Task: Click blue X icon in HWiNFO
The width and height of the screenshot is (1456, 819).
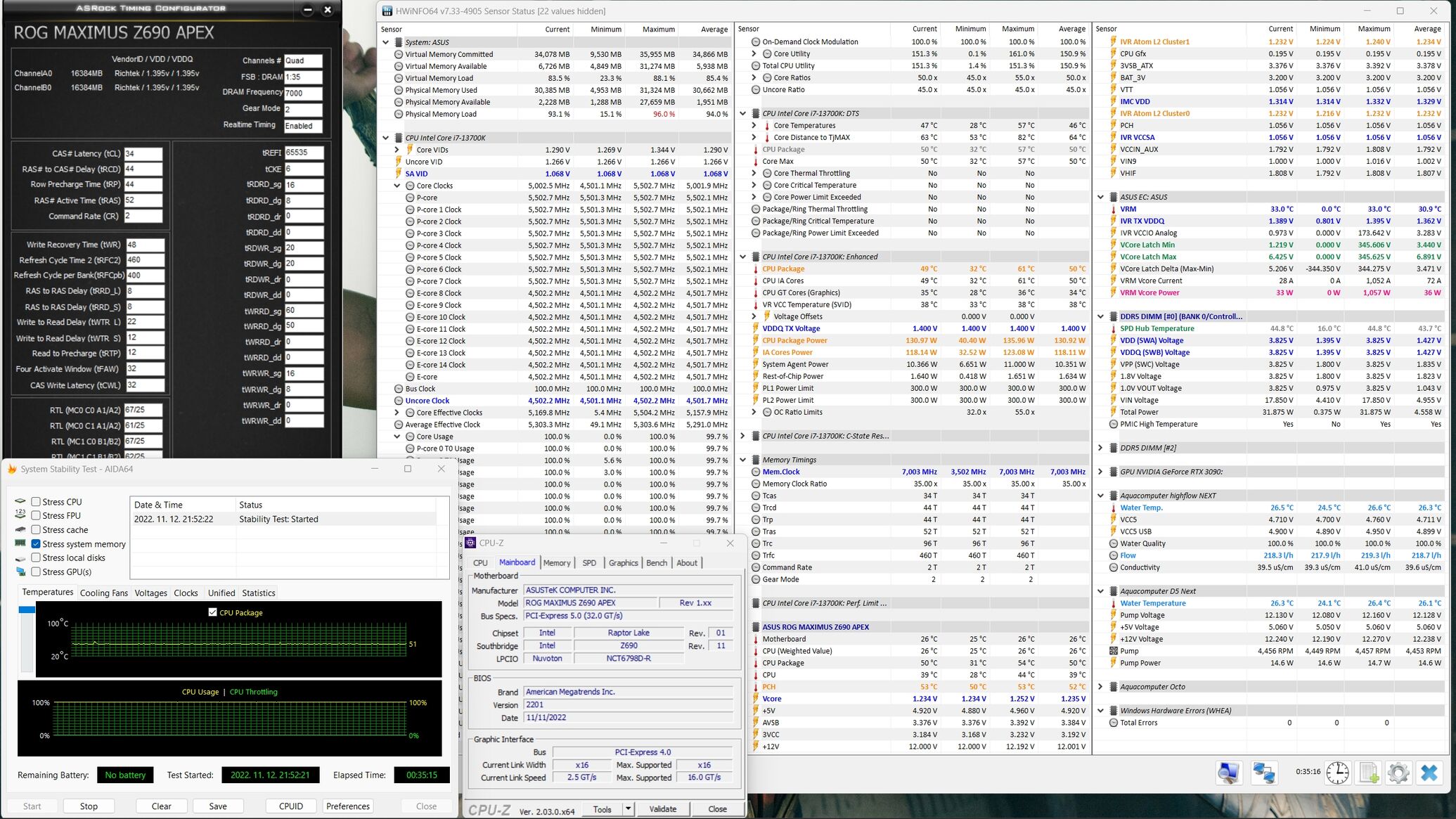Action: pos(1429,773)
